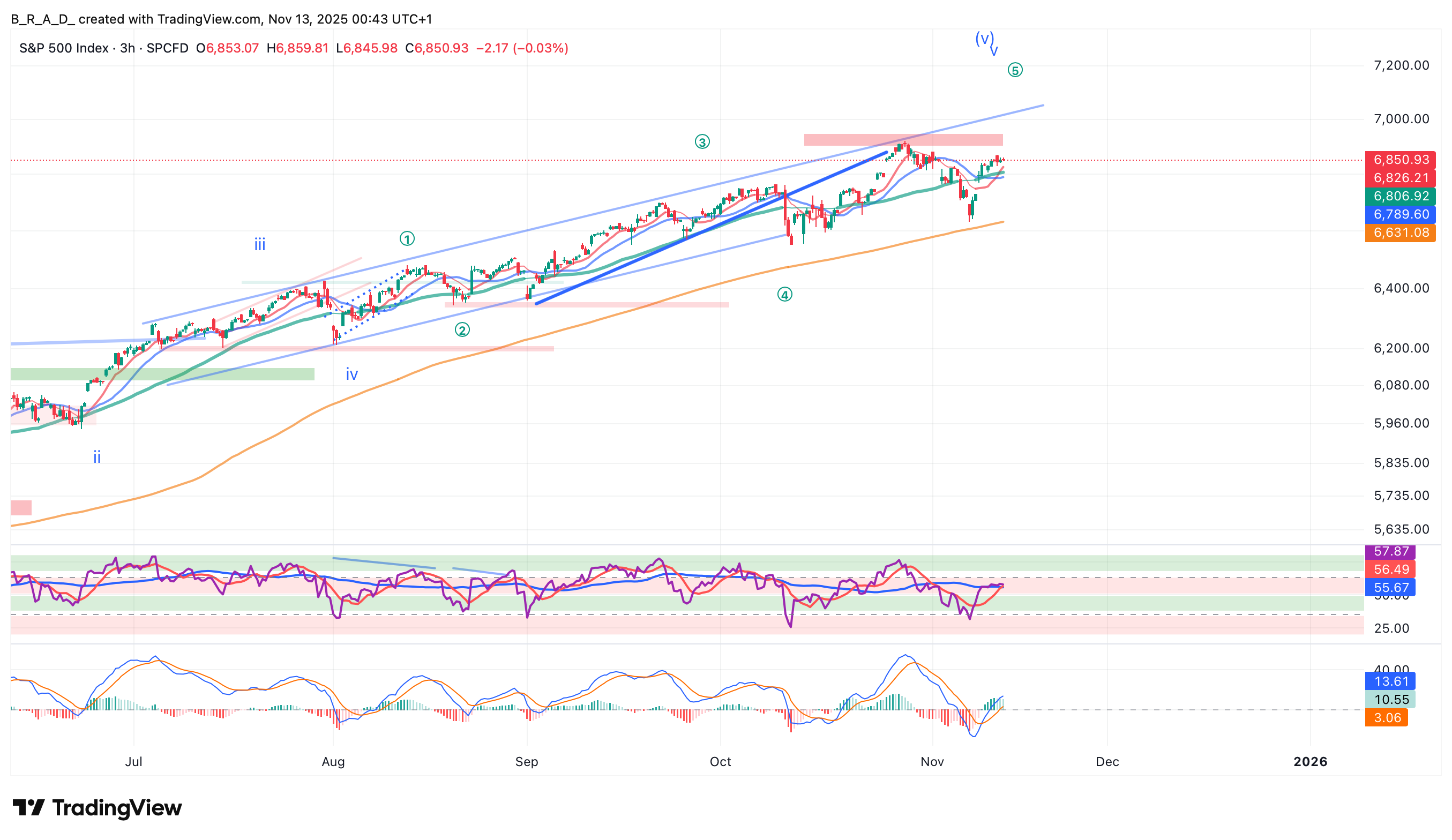
Task: Select the circled wave 1 label
Action: (407, 238)
